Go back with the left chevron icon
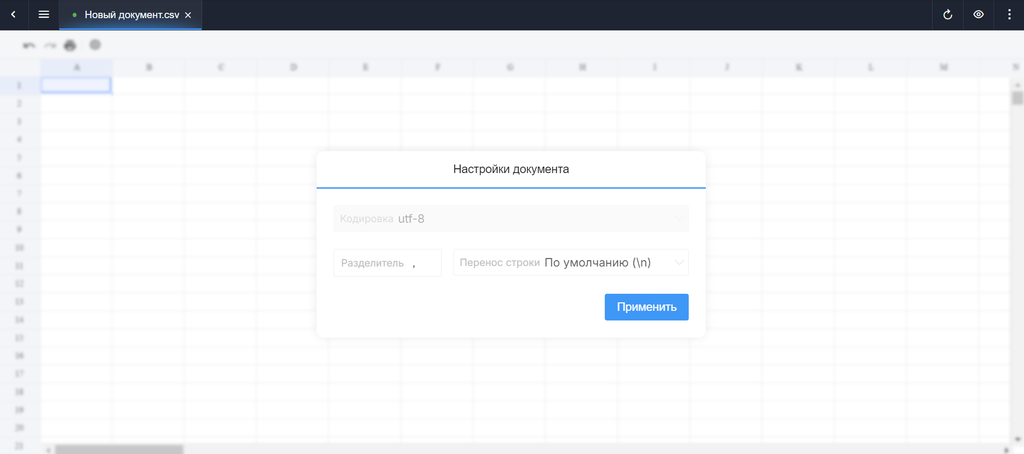Image resolution: width=1024 pixels, height=454 pixels. point(14,14)
